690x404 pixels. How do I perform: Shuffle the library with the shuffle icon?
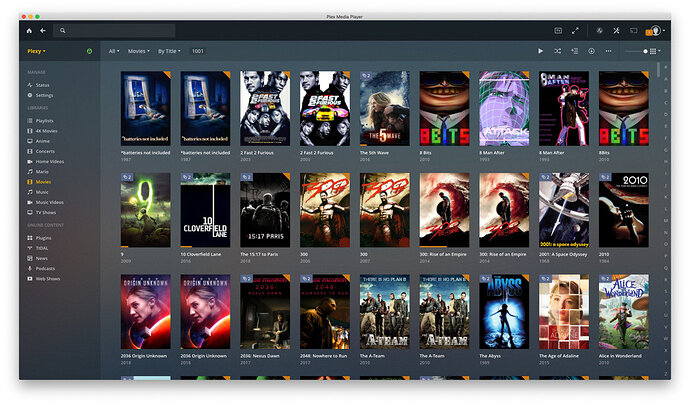coord(558,51)
